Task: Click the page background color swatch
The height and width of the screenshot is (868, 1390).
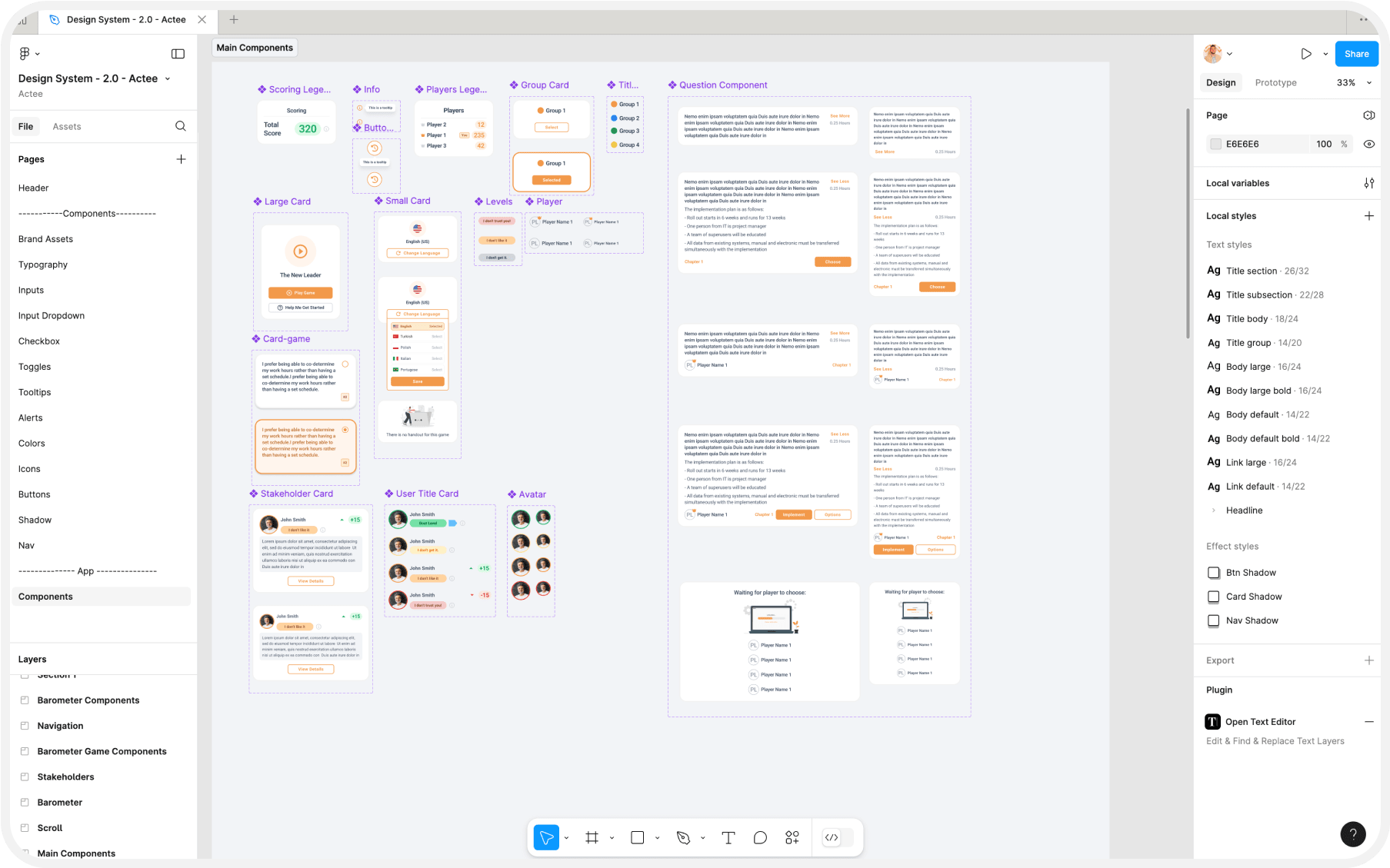Action: (x=1216, y=144)
